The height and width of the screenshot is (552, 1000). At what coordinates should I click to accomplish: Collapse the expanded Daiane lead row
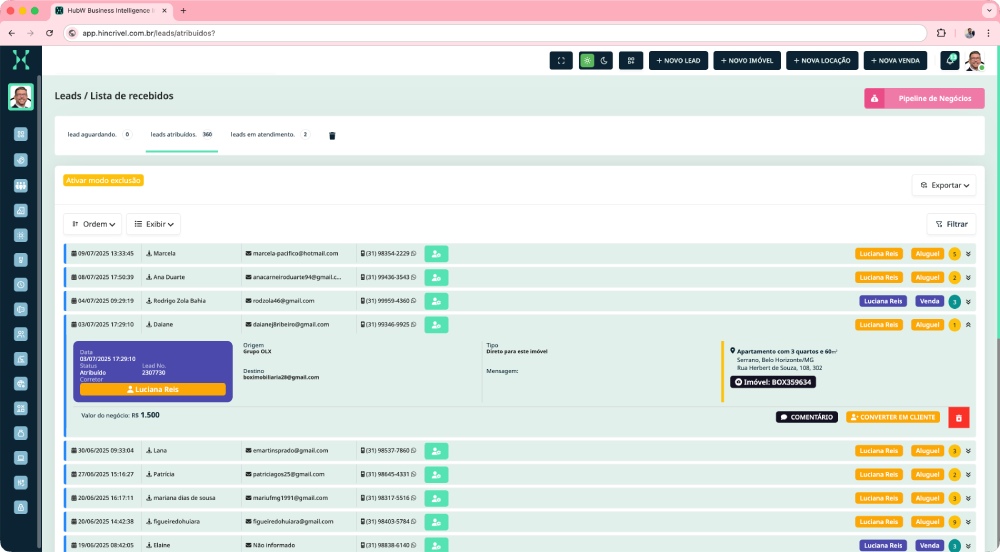tap(968, 325)
